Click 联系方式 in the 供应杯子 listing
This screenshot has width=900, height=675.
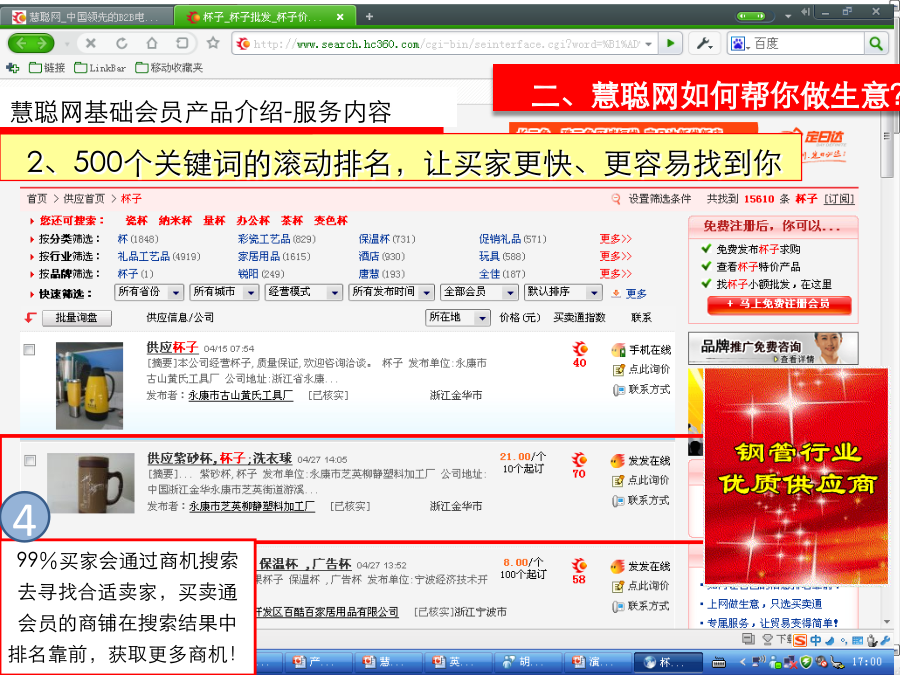pyautogui.click(x=641, y=390)
